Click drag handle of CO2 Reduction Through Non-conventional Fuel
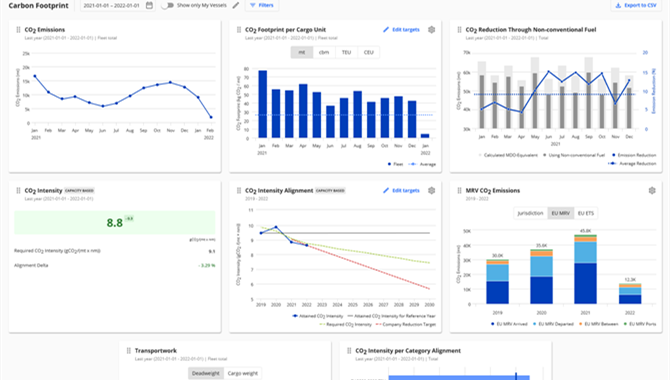Screen dimensions: 670x380 pyautogui.click(x=459, y=29)
